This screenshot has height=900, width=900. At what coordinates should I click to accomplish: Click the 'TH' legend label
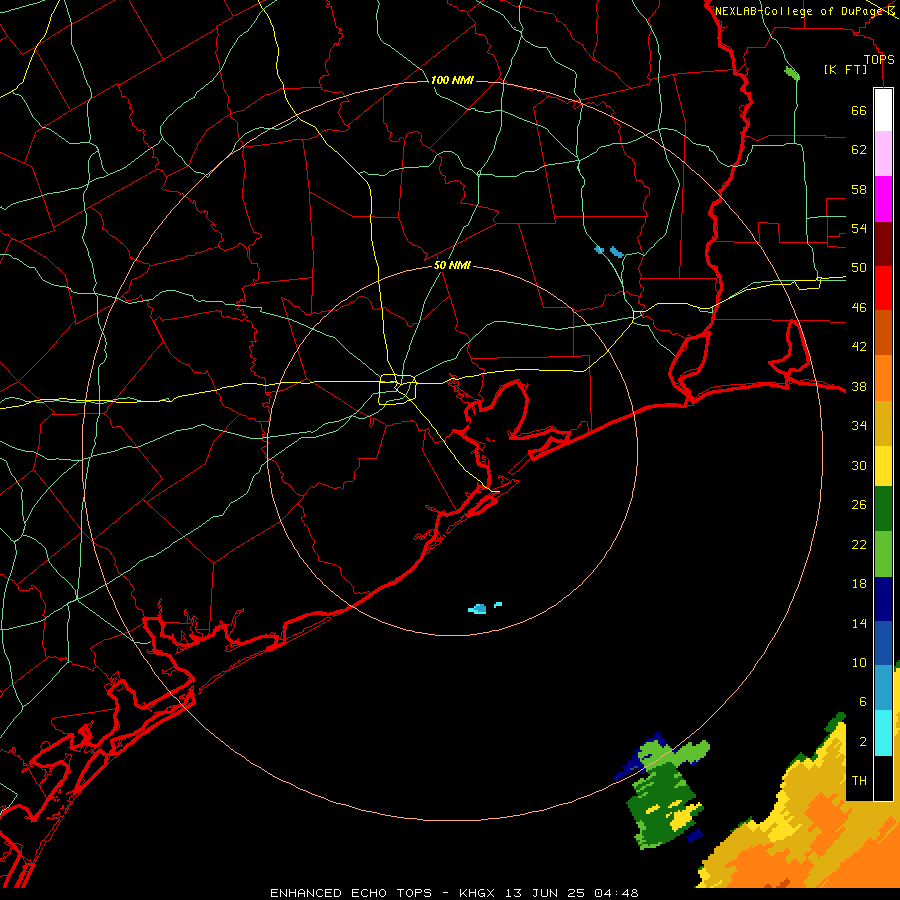pyautogui.click(x=859, y=781)
